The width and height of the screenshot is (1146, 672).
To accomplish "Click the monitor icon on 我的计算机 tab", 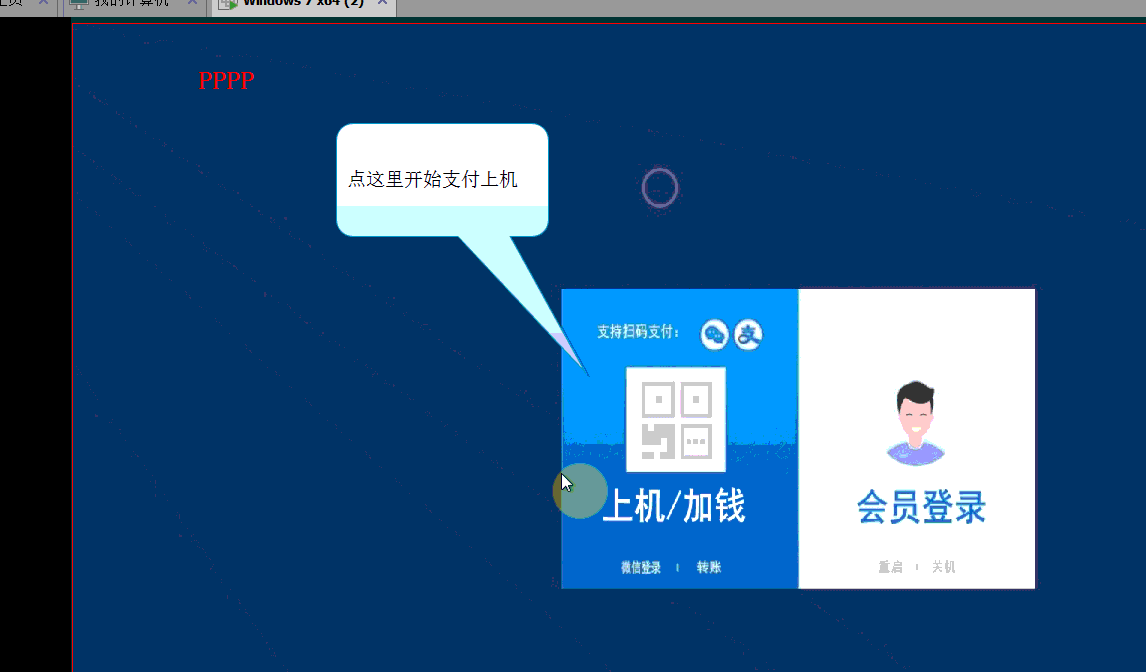I will point(80,3).
